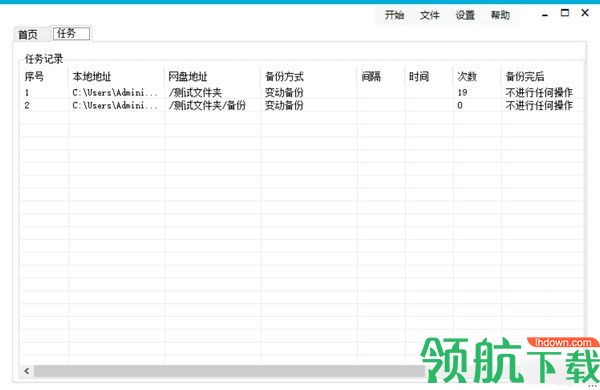The height and width of the screenshot is (390, 600).
Task: Select task row with 序号 1
Action: tap(302, 93)
